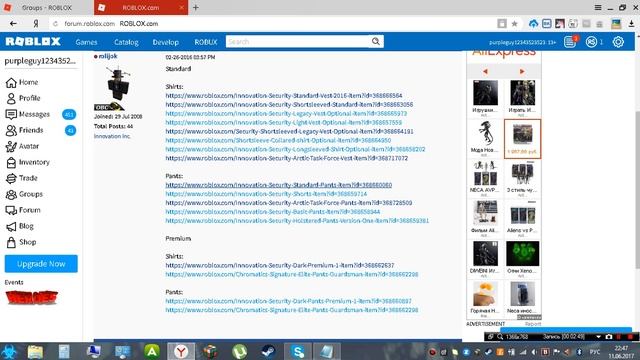Open Inventory in the sidebar

27,162
